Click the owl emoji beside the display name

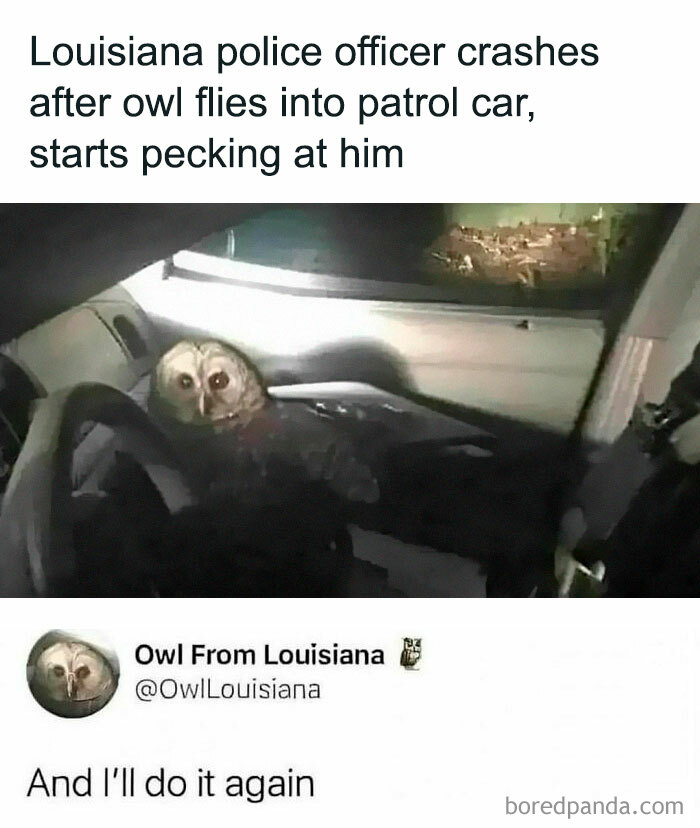click(411, 654)
